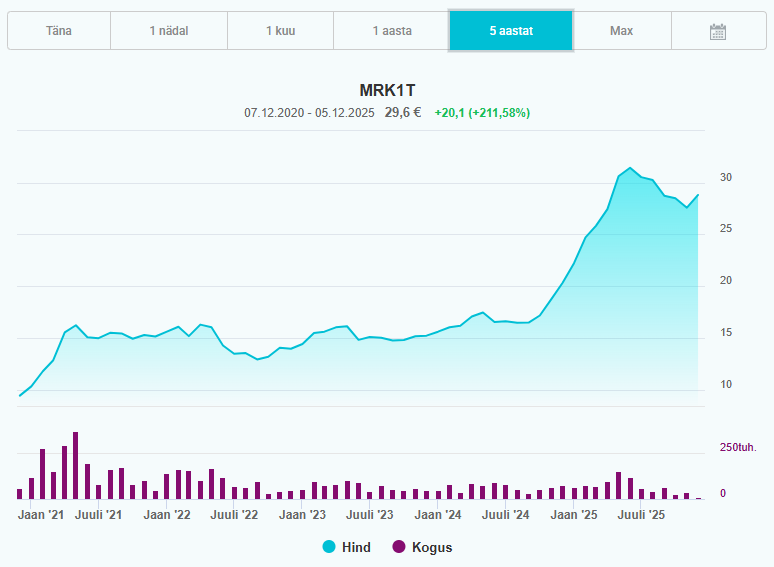Show the 1 aasta period
This screenshot has height=567, width=774.
coord(391,31)
